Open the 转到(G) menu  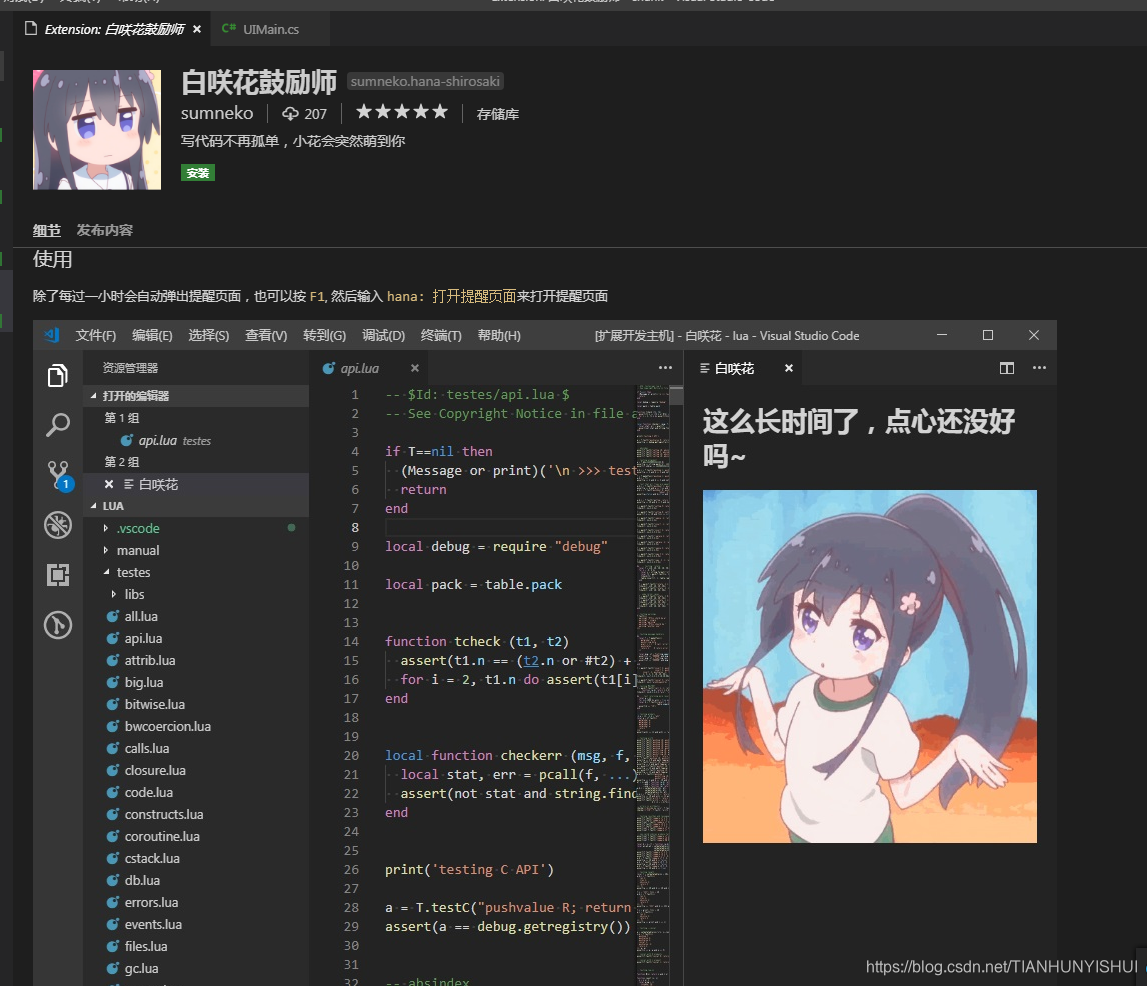324,336
